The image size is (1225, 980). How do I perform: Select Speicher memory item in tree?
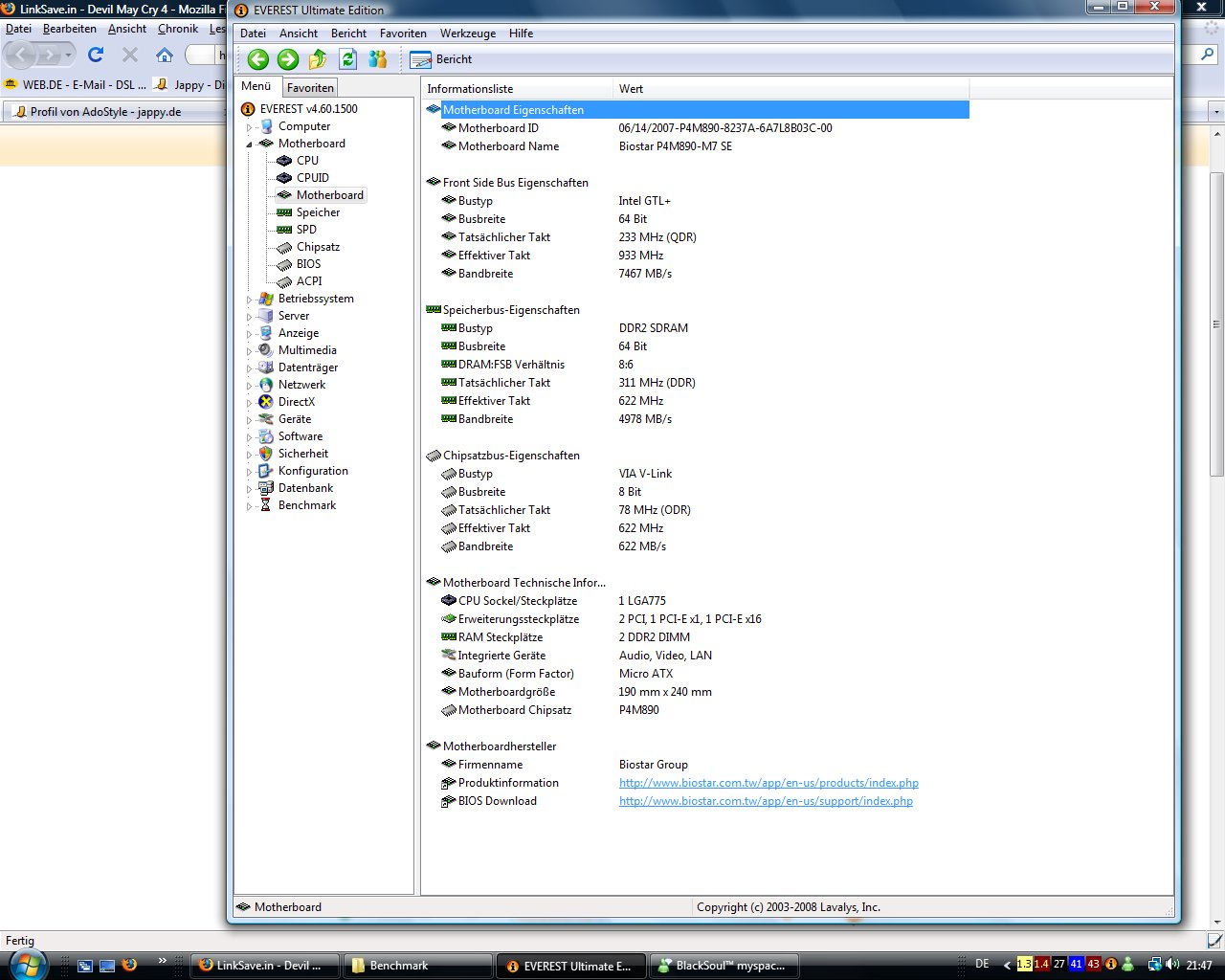(x=318, y=212)
